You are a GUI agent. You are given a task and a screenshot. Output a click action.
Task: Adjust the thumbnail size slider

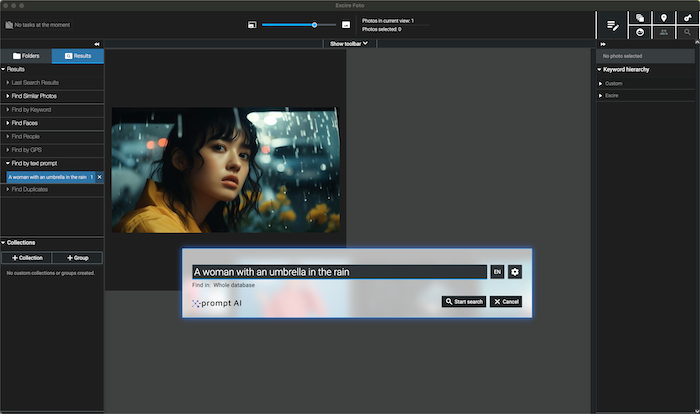[315, 24]
